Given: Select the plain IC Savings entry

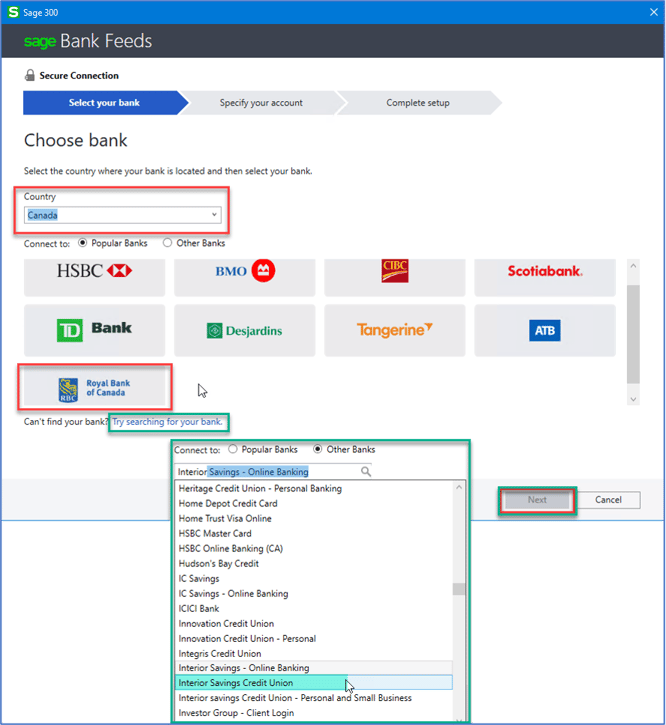Looking at the screenshot, I should [314, 578].
